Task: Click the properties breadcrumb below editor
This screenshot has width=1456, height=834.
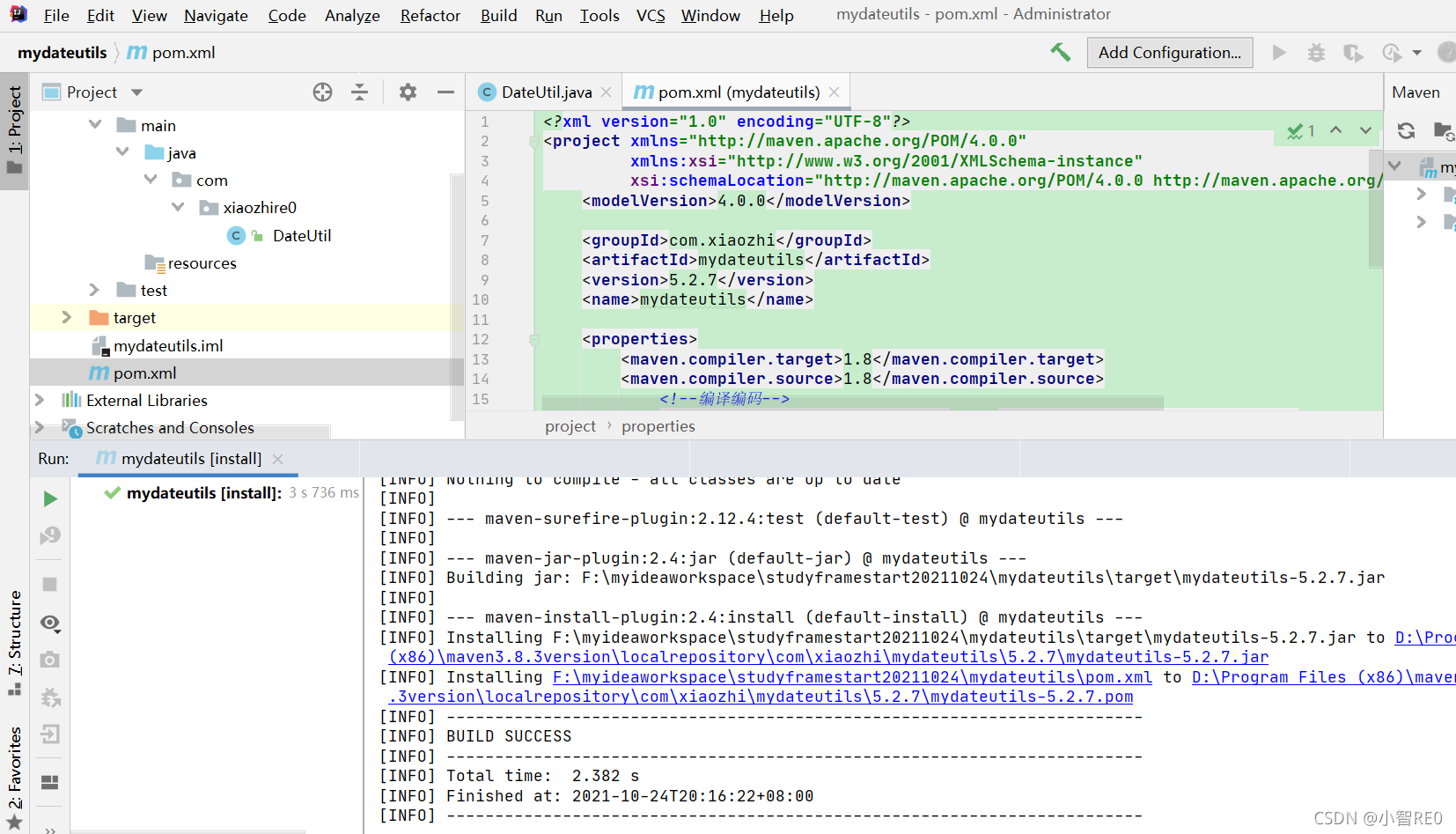Action: (x=658, y=426)
